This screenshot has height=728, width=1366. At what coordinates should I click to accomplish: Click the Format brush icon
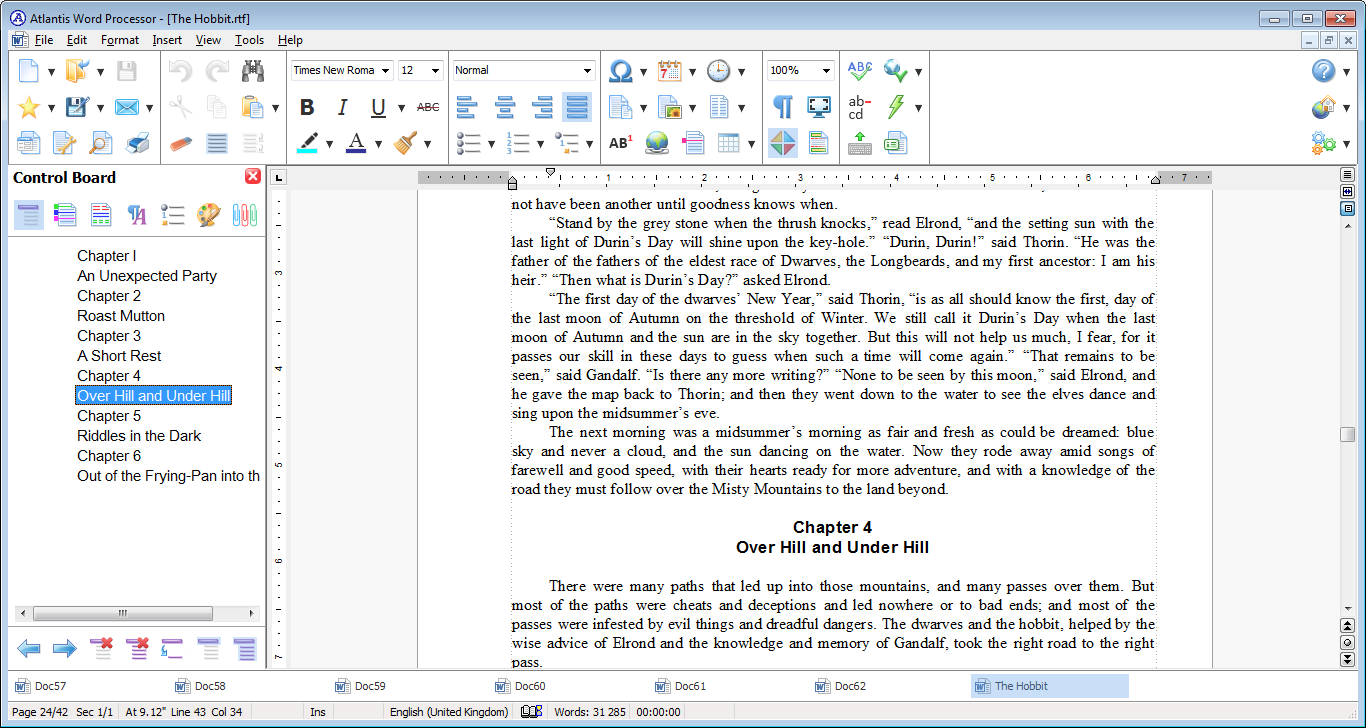[x=405, y=143]
